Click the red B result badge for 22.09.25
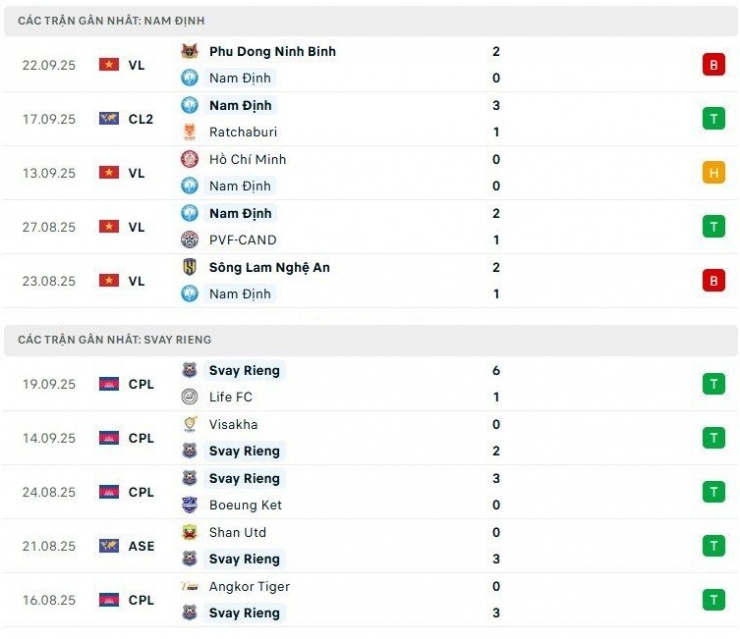This screenshot has height=639, width=740. click(x=713, y=65)
